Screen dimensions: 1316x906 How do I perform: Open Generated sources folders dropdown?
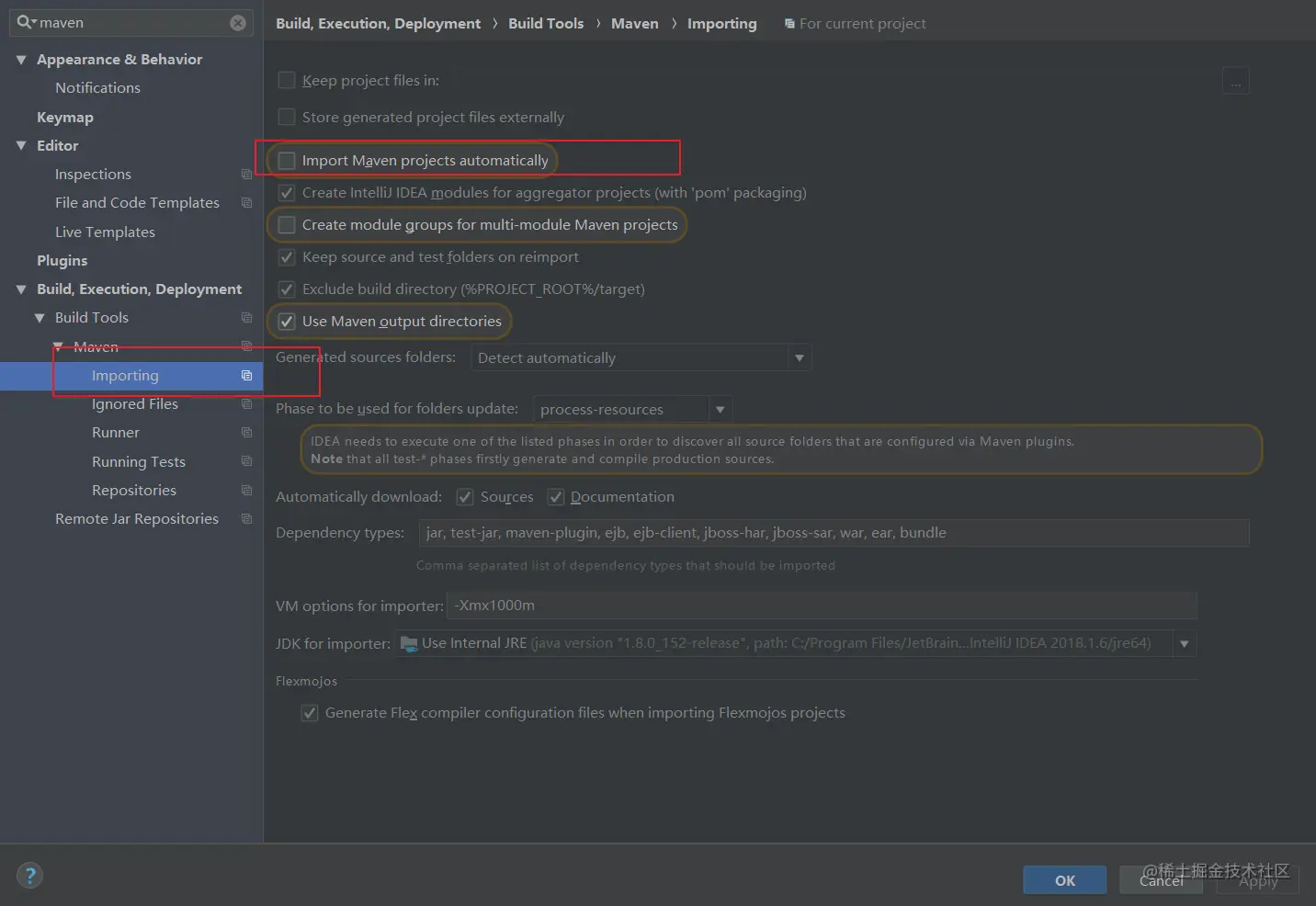641,357
